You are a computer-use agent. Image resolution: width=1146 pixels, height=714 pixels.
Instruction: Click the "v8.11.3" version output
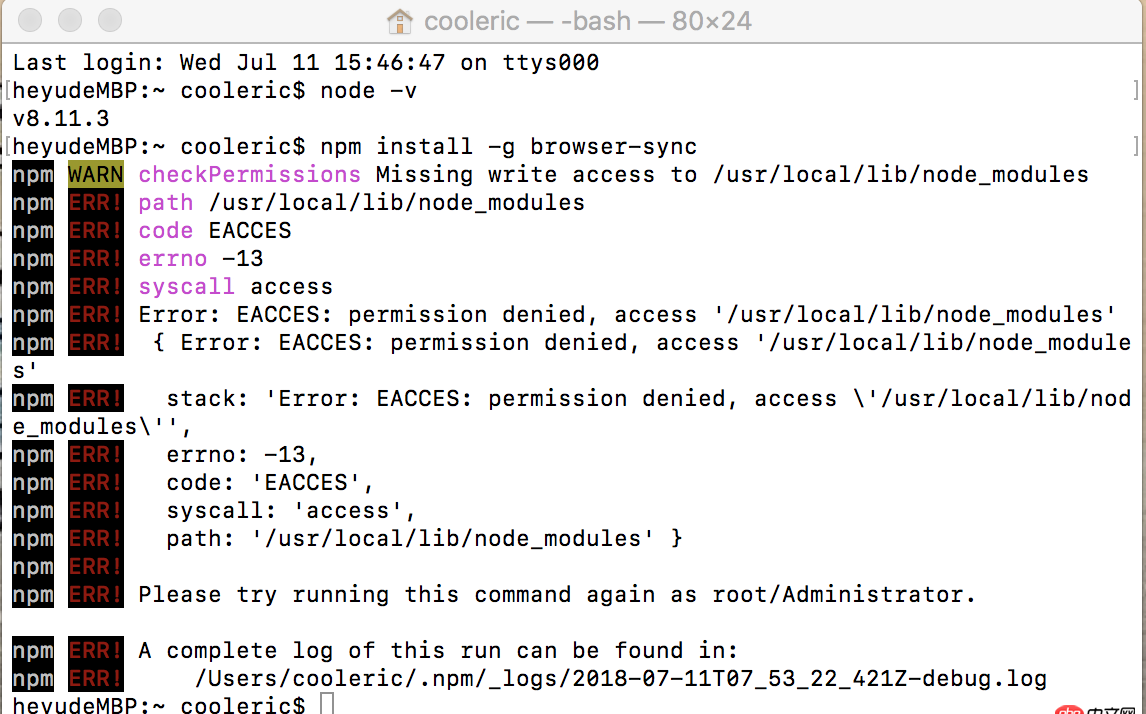pyautogui.click(x=61, y=119)
